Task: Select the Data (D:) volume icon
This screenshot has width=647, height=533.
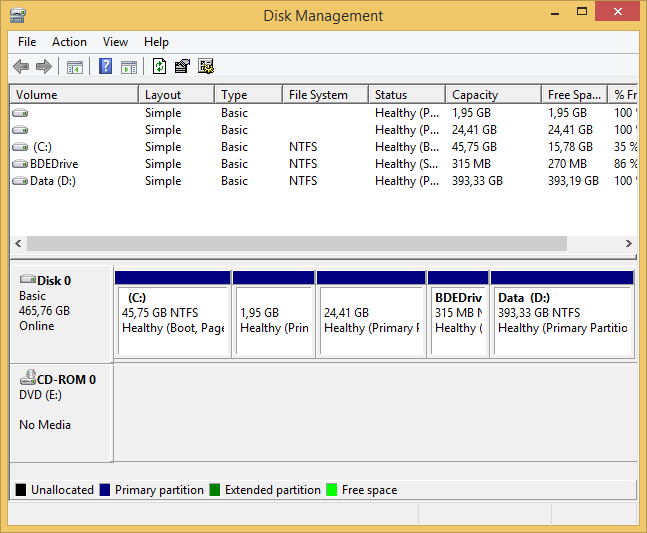Action: point(20,181)
